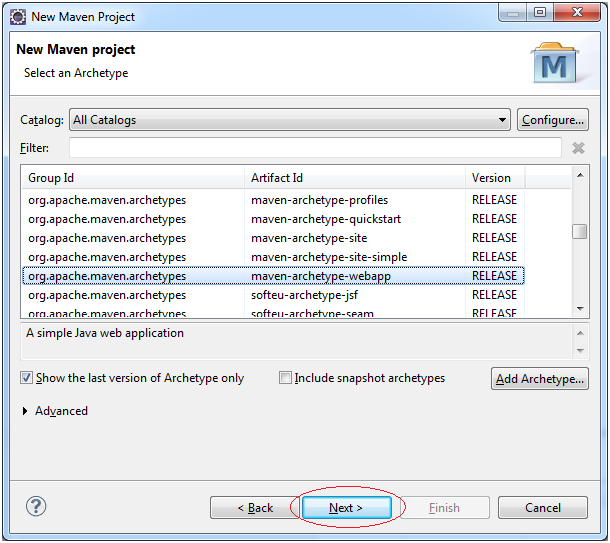Select softeu-archetype-jsf row
Image resolution: width=610 pixels, height=543 pixels.
tap(273, 295)
